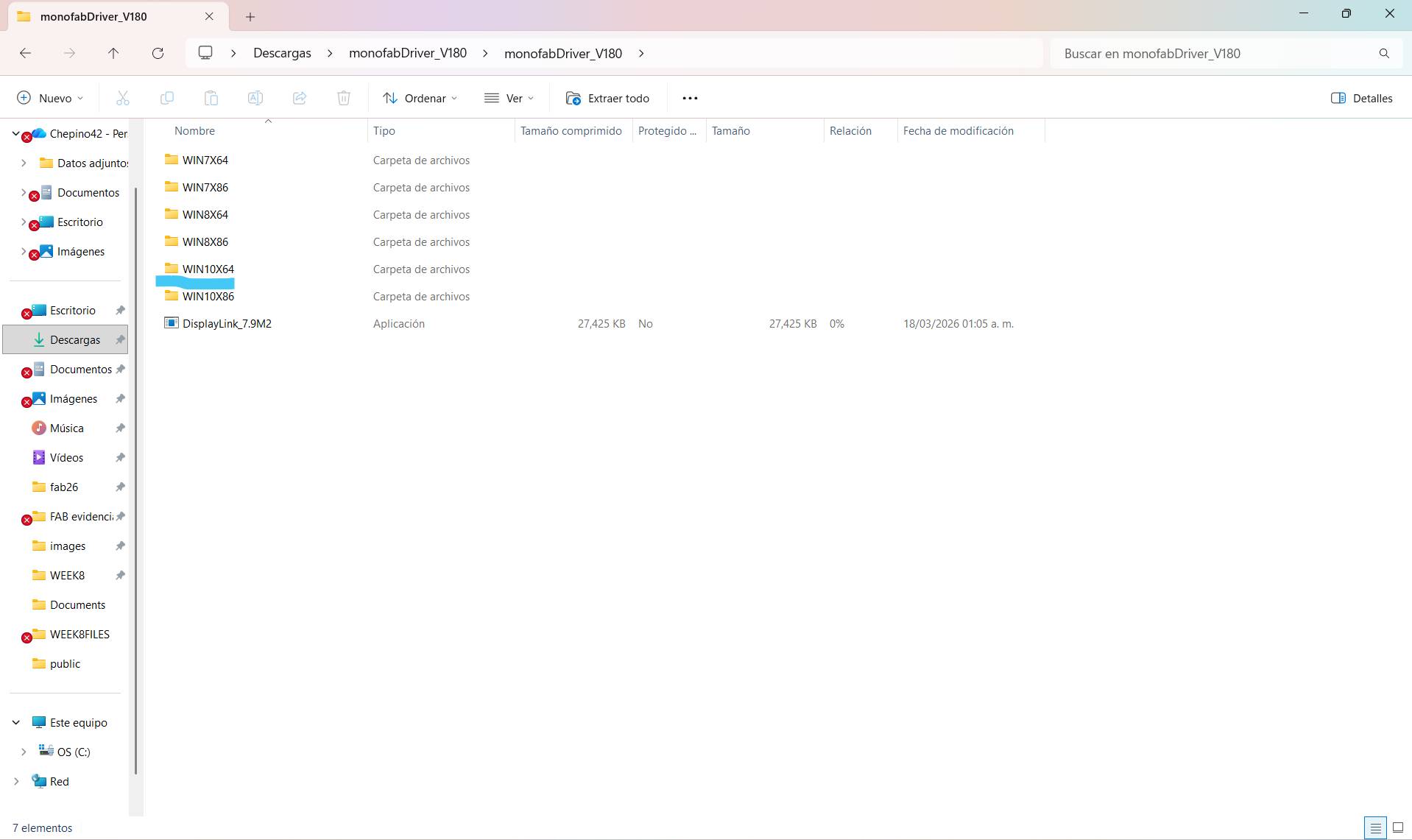1412x840 pixels.
Task: Click the Copy icon in toolbar
Action: 167,98
